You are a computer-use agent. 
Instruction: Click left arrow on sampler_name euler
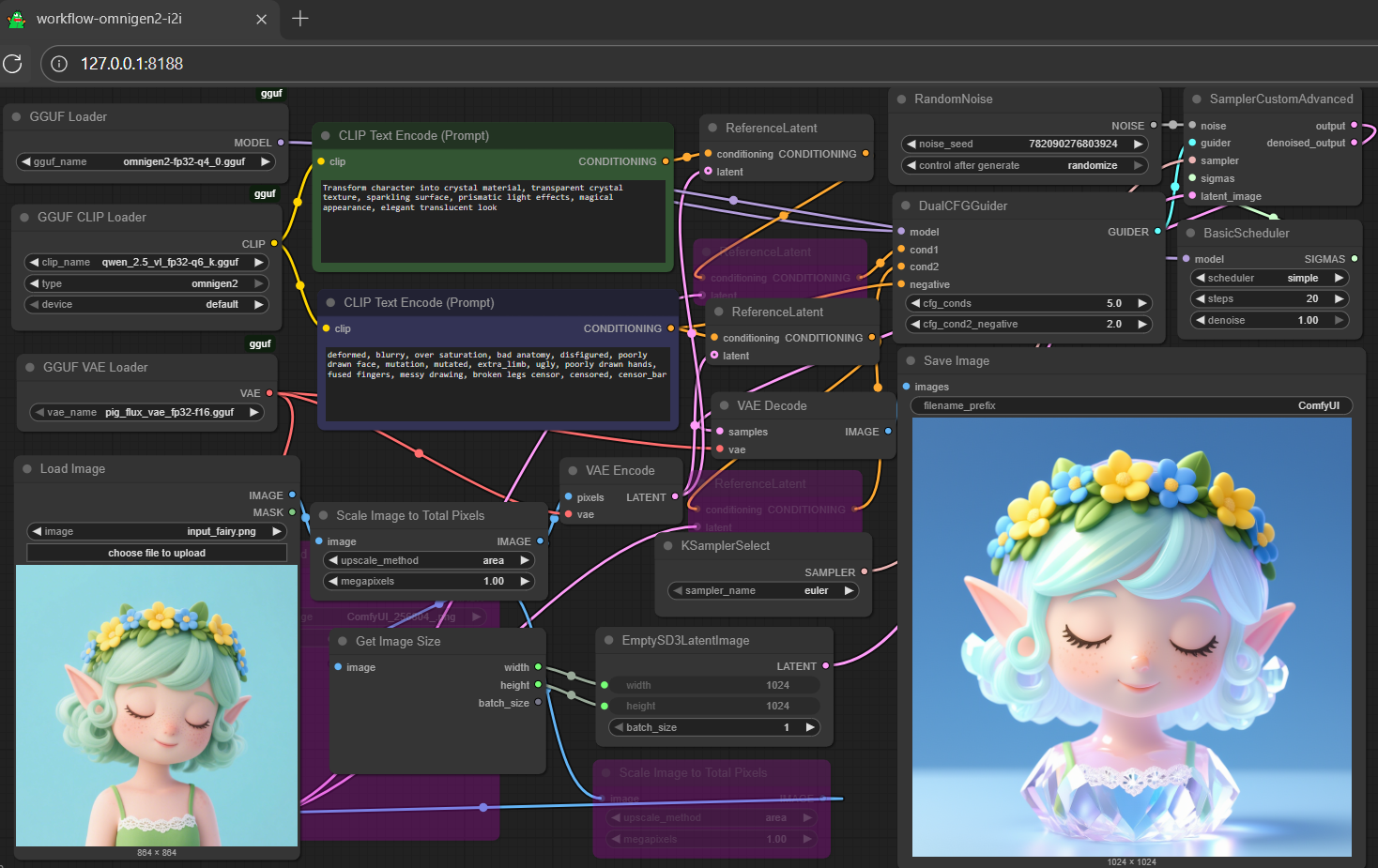coord(678,590)
